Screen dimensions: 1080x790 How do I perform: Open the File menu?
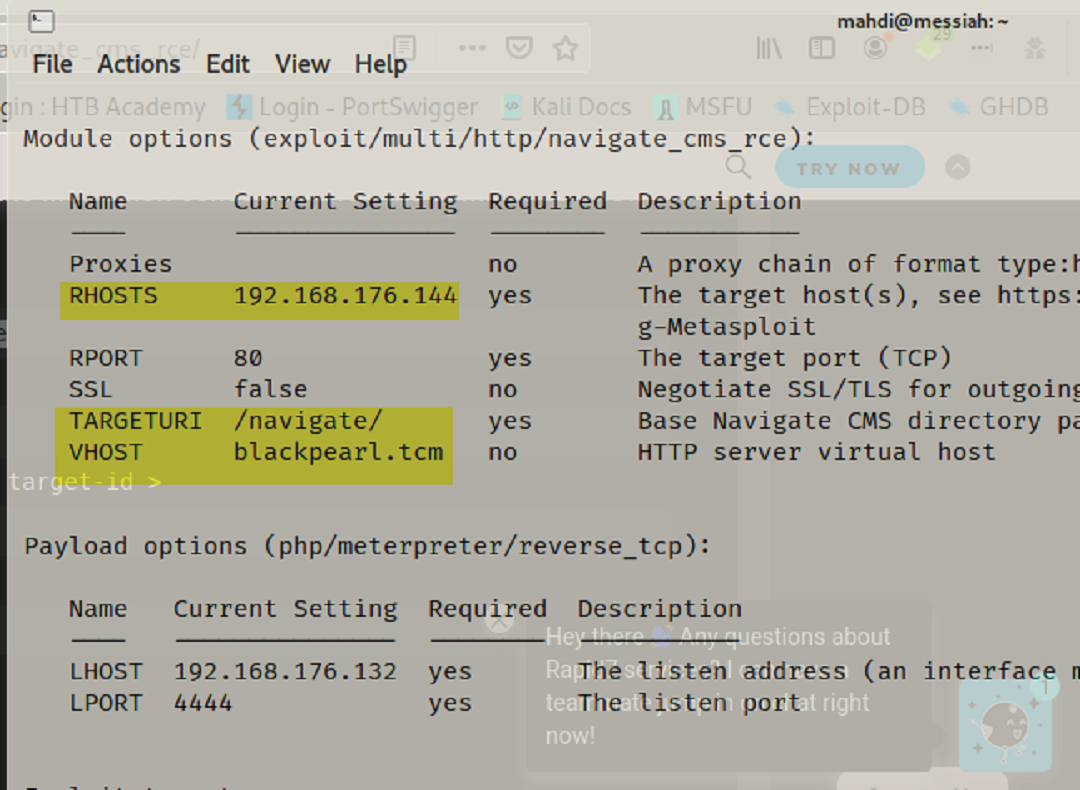point(52,64)
